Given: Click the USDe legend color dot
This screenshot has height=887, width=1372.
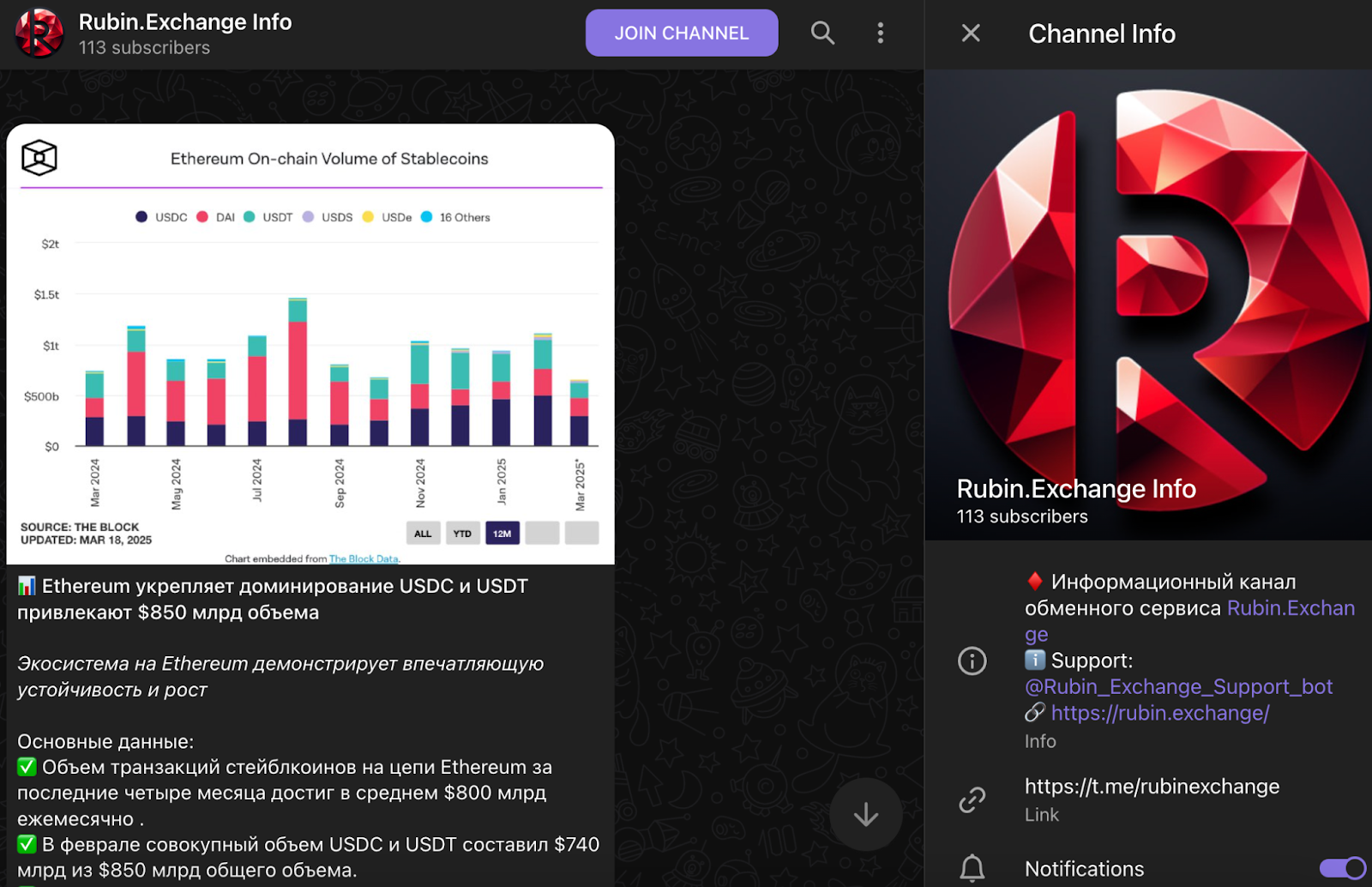Looking at the screenshot, I should point(368,217).
